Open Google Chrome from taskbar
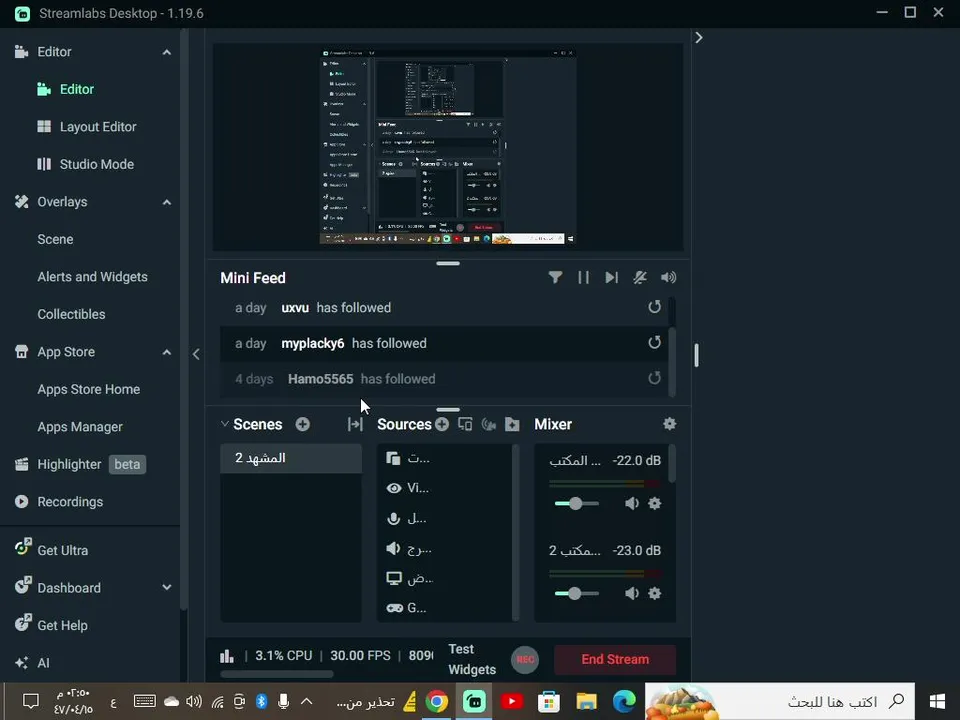This screenshot has width=960, height=720. pyautogui.click(x=437, y=701)
